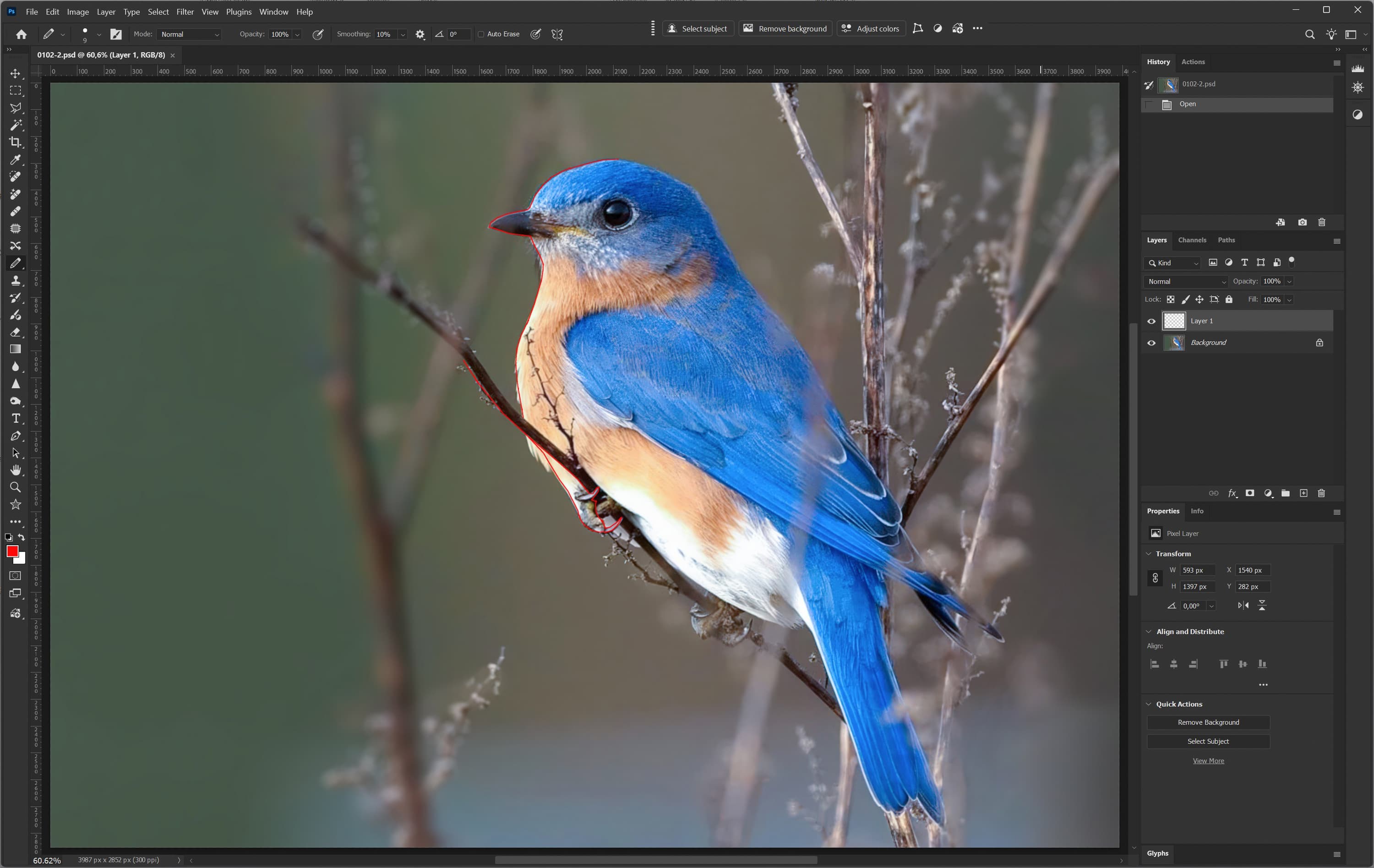The width and height of the screenshot is (1374, 868).
Task: Click the View More link
Action: click(x=1208, y=761)
